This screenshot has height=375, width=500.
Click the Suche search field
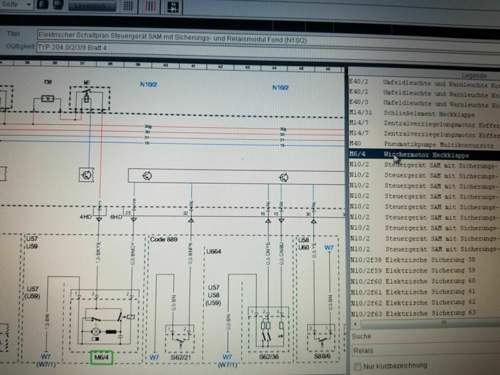(x=426, y=337)
